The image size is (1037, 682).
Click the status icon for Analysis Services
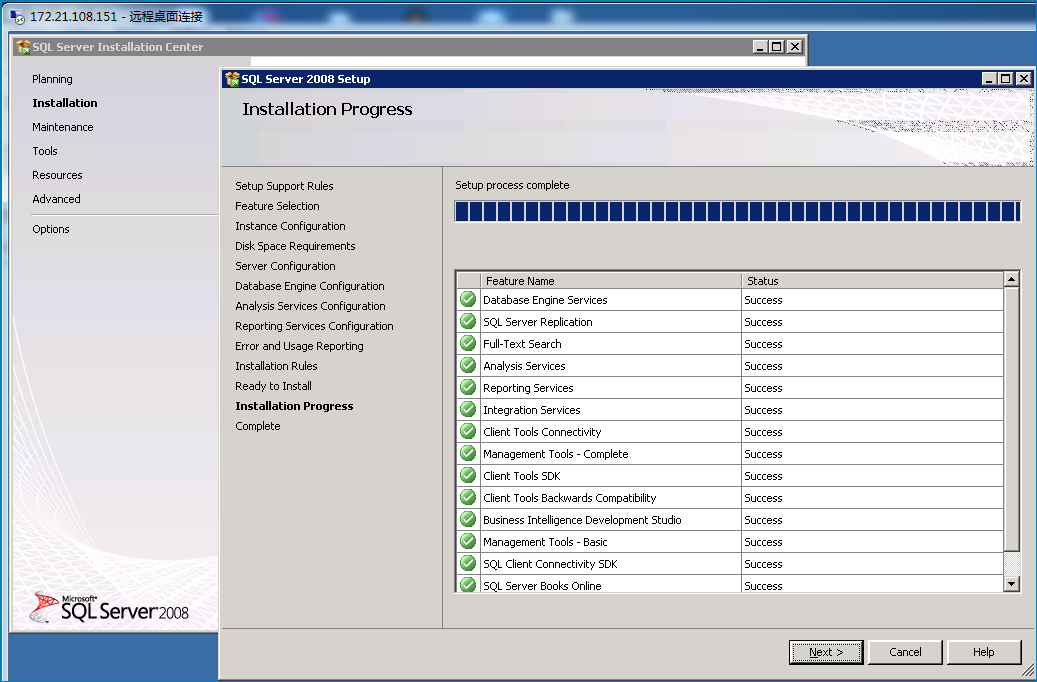pyautogui.click(x=468, y=365)
